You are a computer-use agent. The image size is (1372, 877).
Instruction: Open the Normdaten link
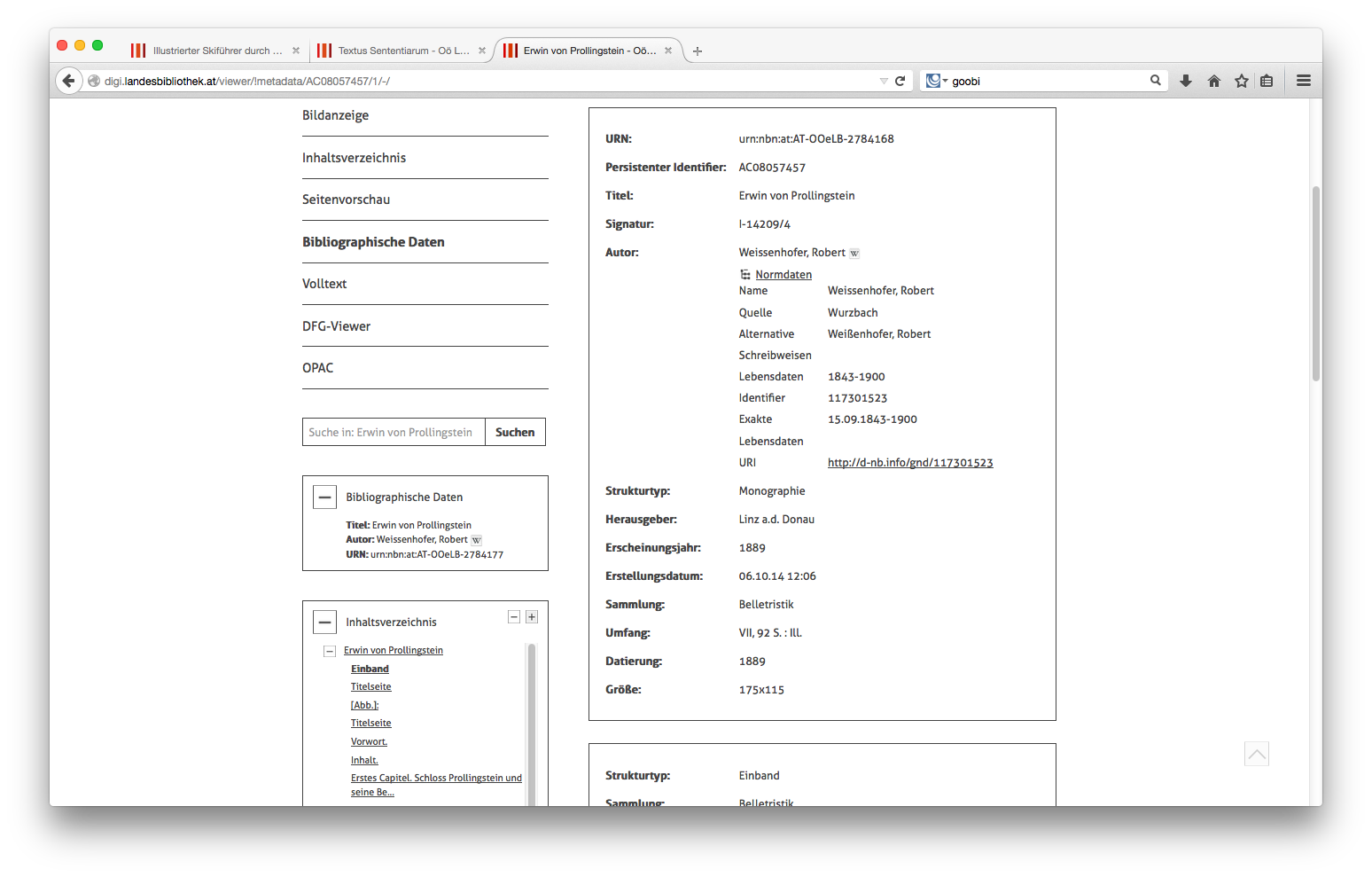(x=783, y=275)
